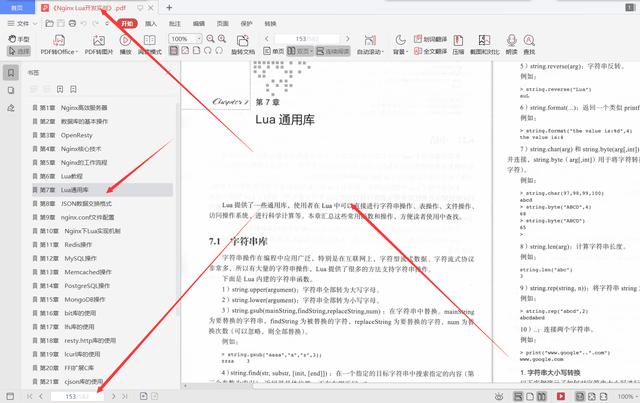Enable 划词翻译 word translation
Image resolution: width=640 pixels, height=403 pixels.
pyautogui.click(x=431, y=39)
